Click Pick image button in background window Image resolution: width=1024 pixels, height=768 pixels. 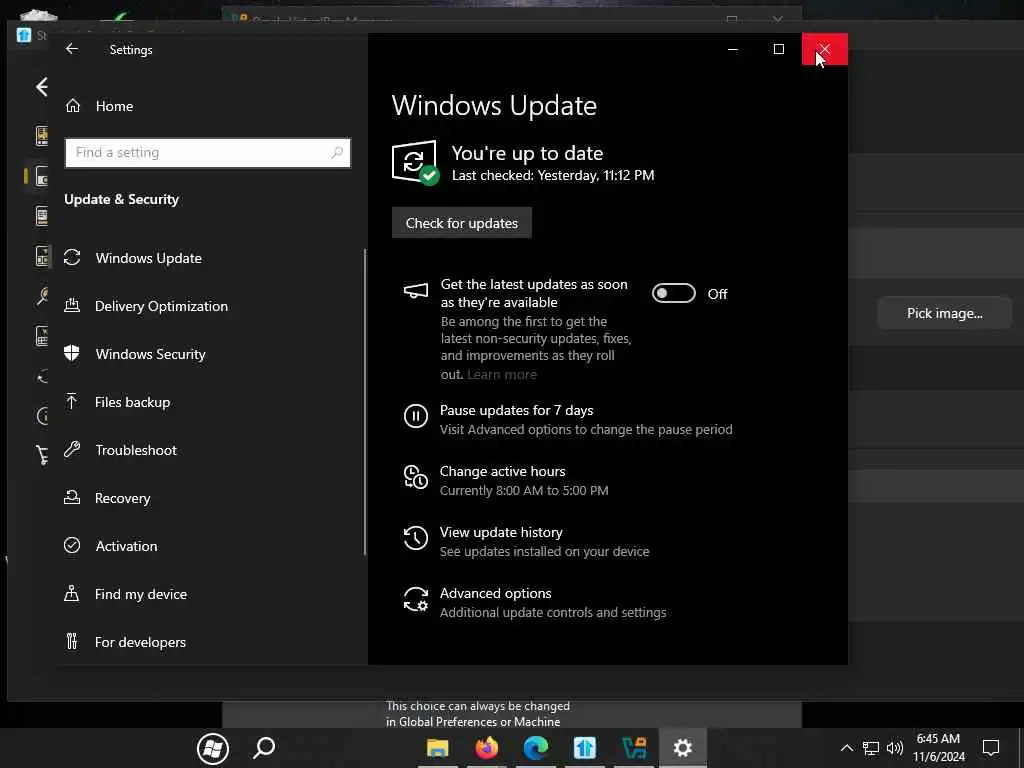(x=944, y=313)
